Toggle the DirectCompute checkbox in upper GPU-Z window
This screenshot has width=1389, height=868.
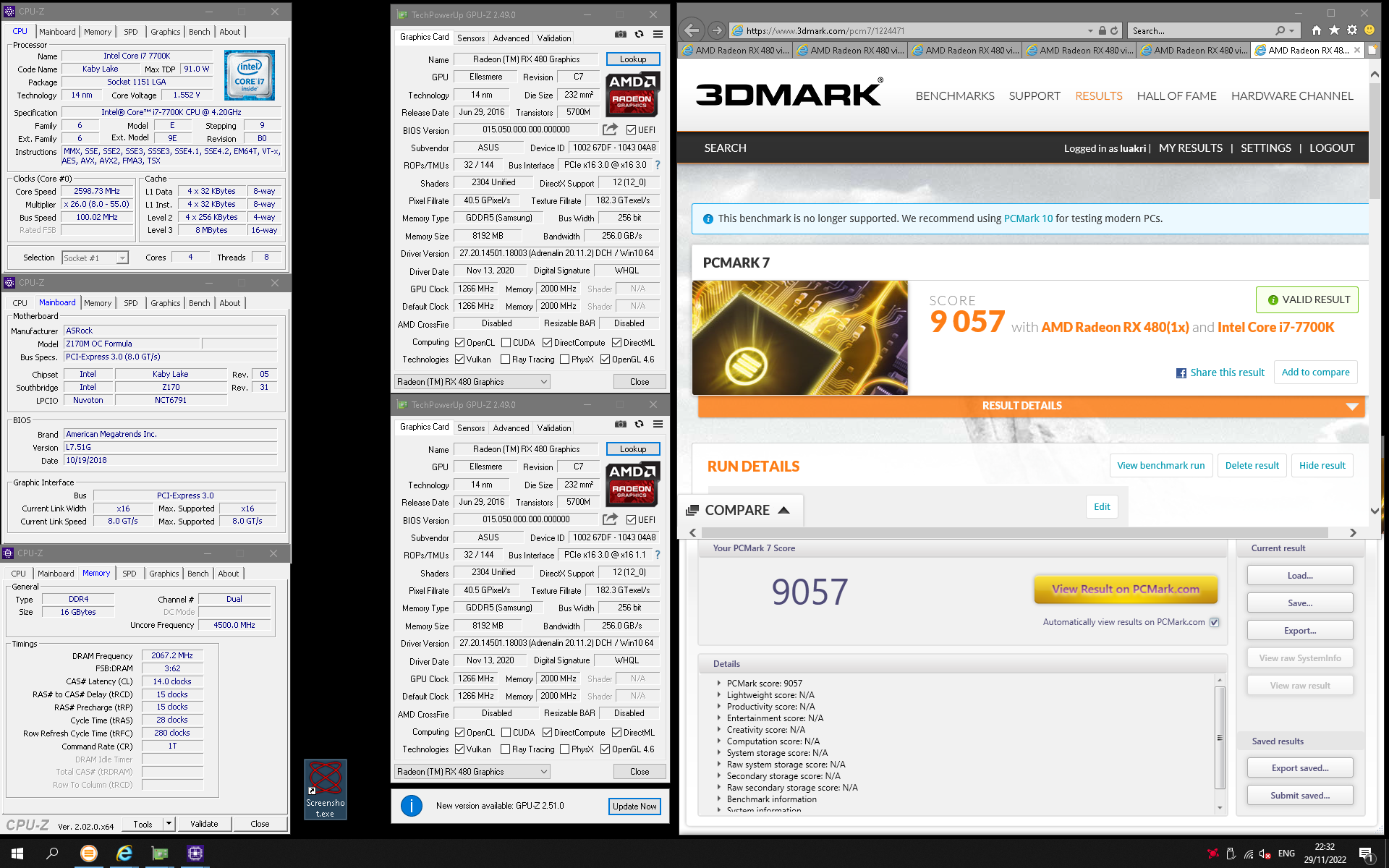click(x=547, y=343)
